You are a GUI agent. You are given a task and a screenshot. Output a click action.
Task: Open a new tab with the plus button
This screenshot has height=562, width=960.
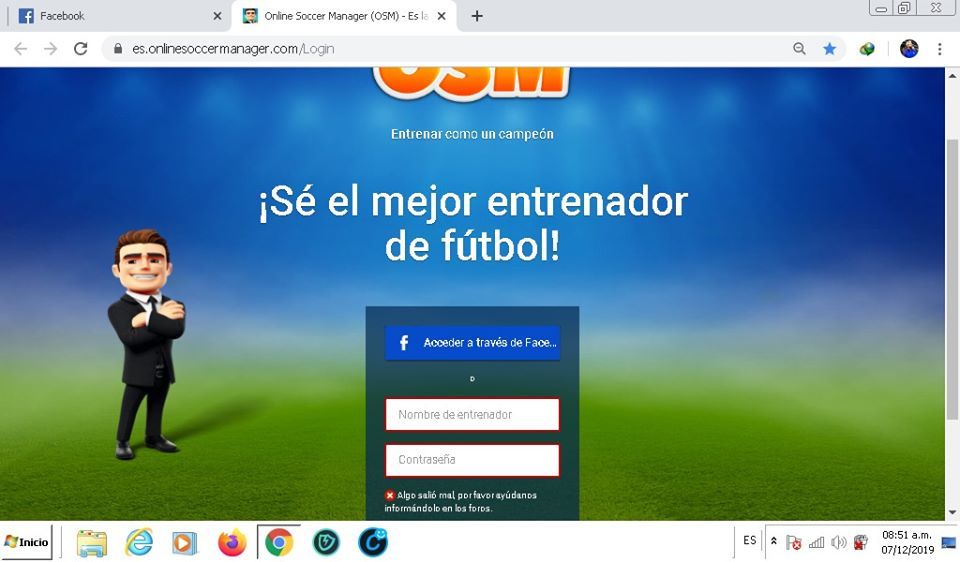tap(477, 16)
